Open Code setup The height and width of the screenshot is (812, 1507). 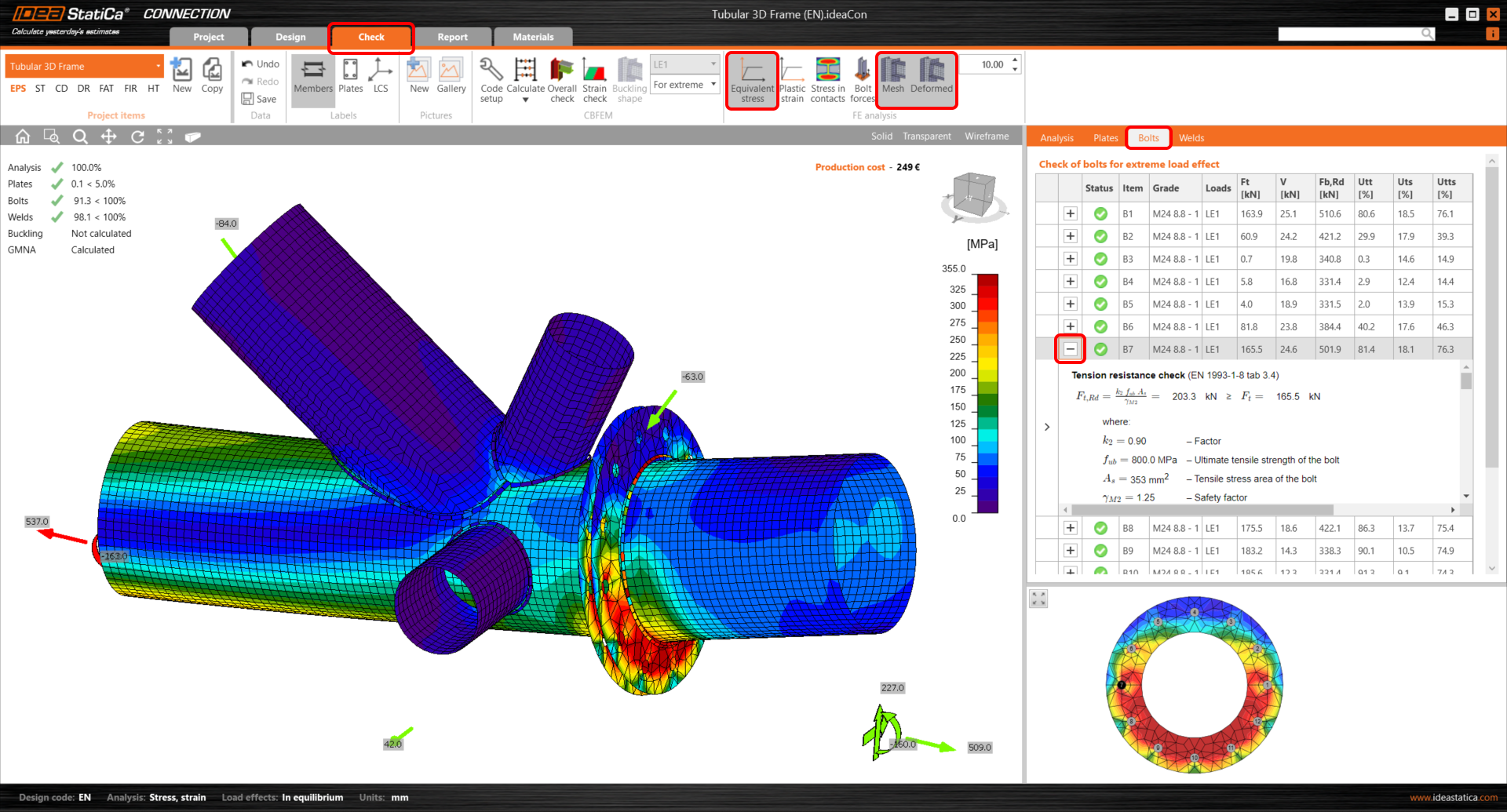(x=491, y=80)
